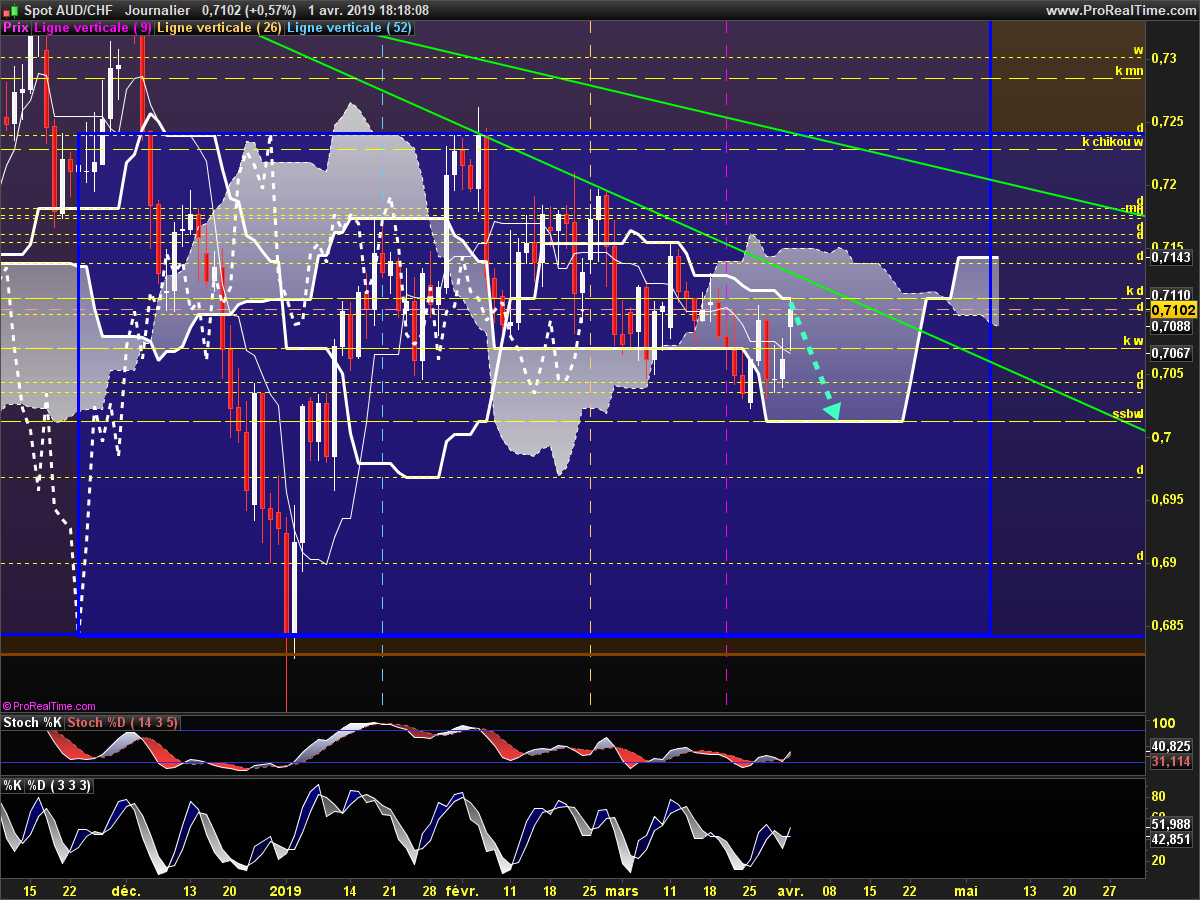The width and height of the screenshot is (1200, 900).
Task: Click the k chikou w level label
Action: tap(1112, 142)
